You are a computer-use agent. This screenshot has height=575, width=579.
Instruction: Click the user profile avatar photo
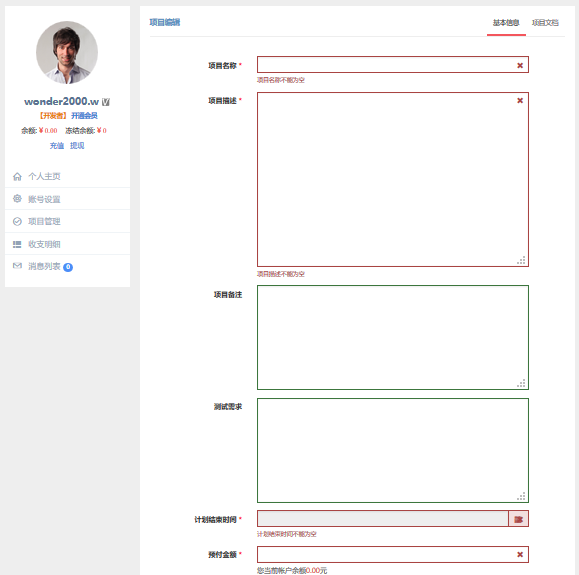(67, 52)
